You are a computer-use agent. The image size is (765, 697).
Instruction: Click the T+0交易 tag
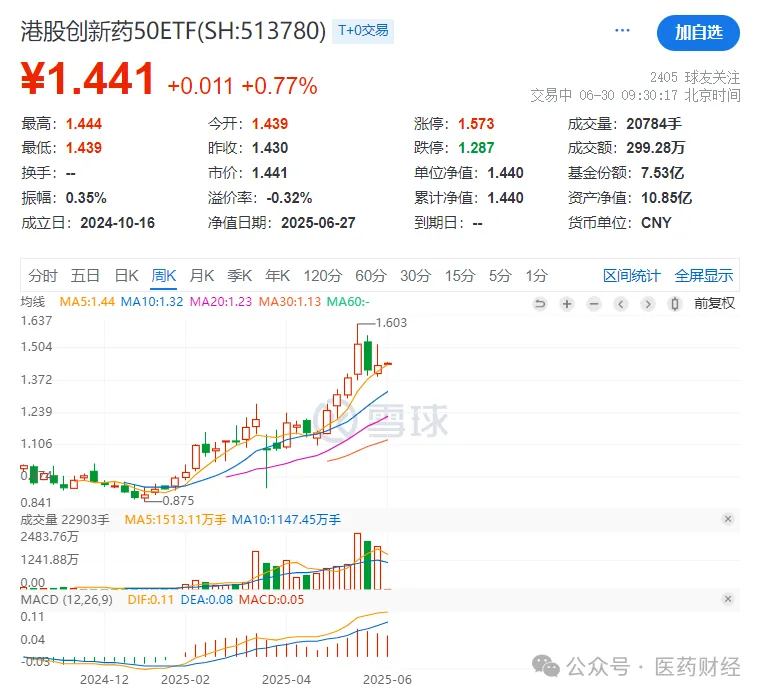pos(364,31)
